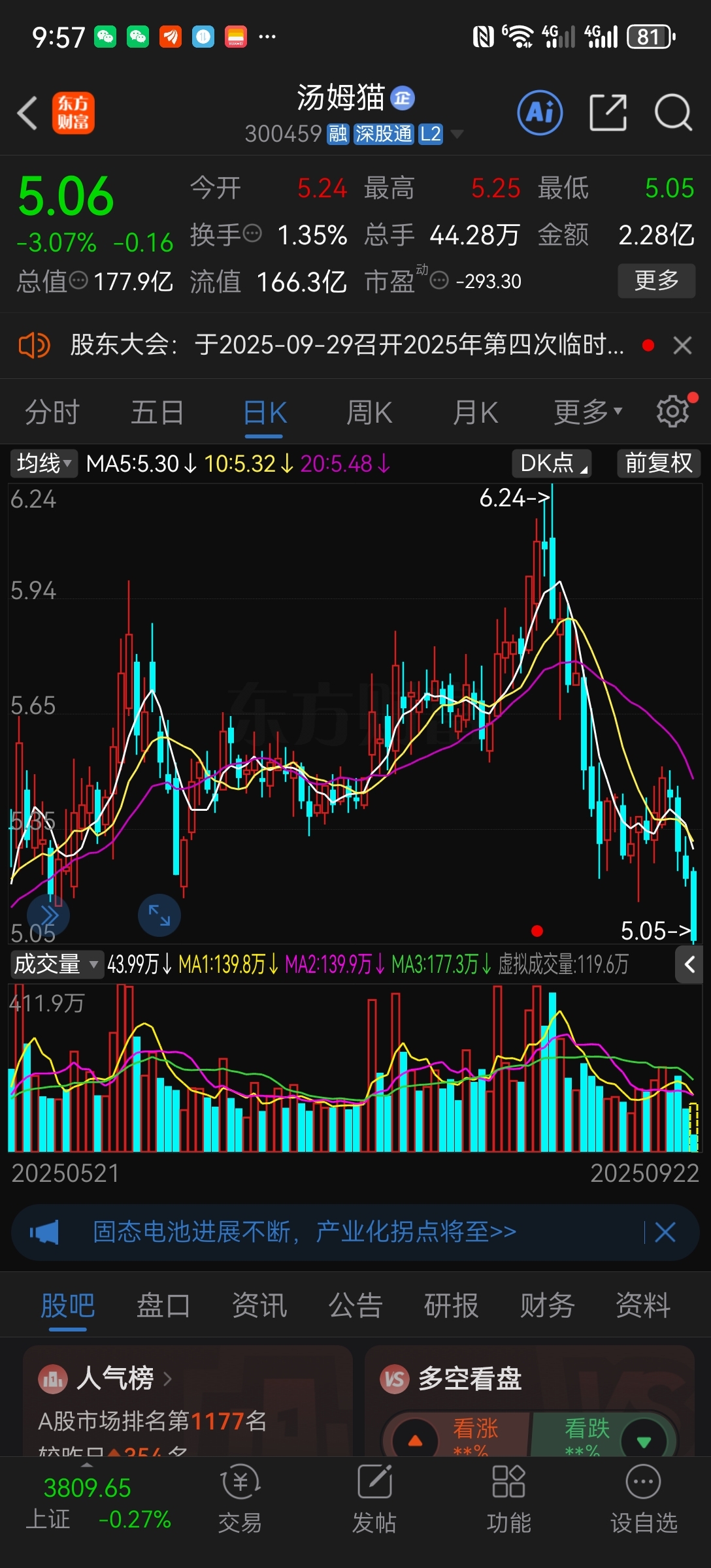
Task: Tap the 总值 info icon
Action: point(78,281)
